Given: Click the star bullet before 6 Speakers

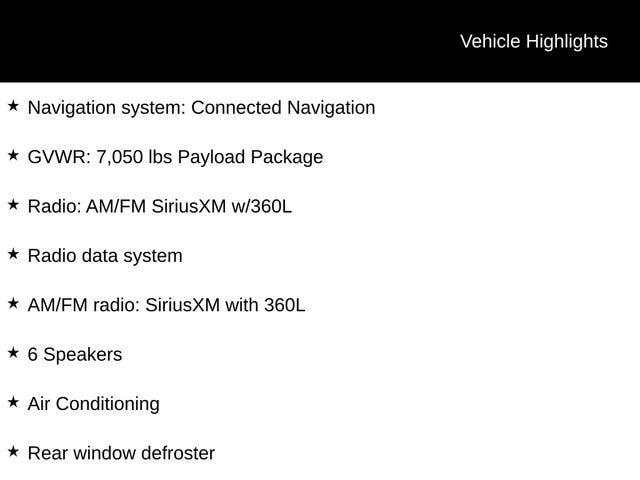Looking at the screenshot, I should point(13,352).
